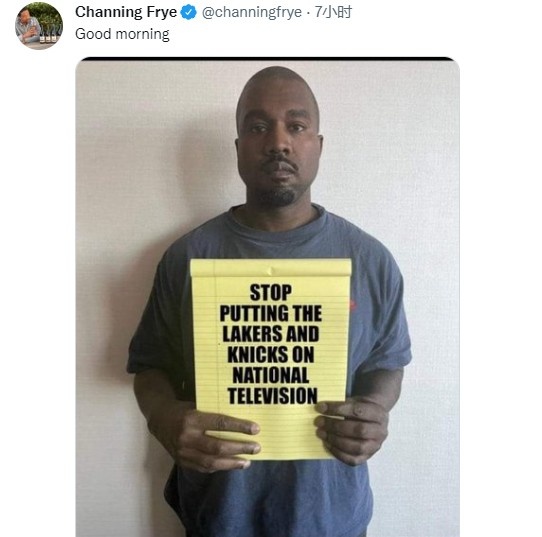Click "LAKERS AND" text on the sign
Screen dimensions: 542x537
271,334
